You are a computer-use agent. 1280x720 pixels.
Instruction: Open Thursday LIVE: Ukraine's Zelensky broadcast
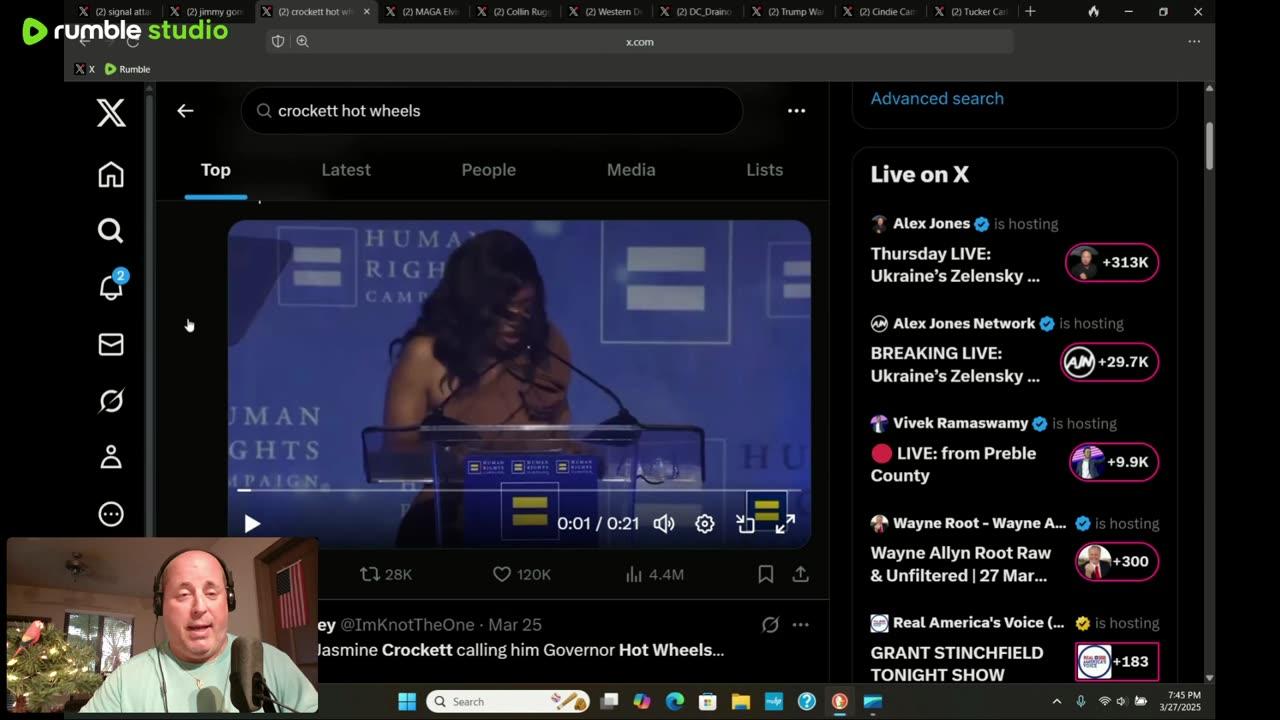point(955,264)
